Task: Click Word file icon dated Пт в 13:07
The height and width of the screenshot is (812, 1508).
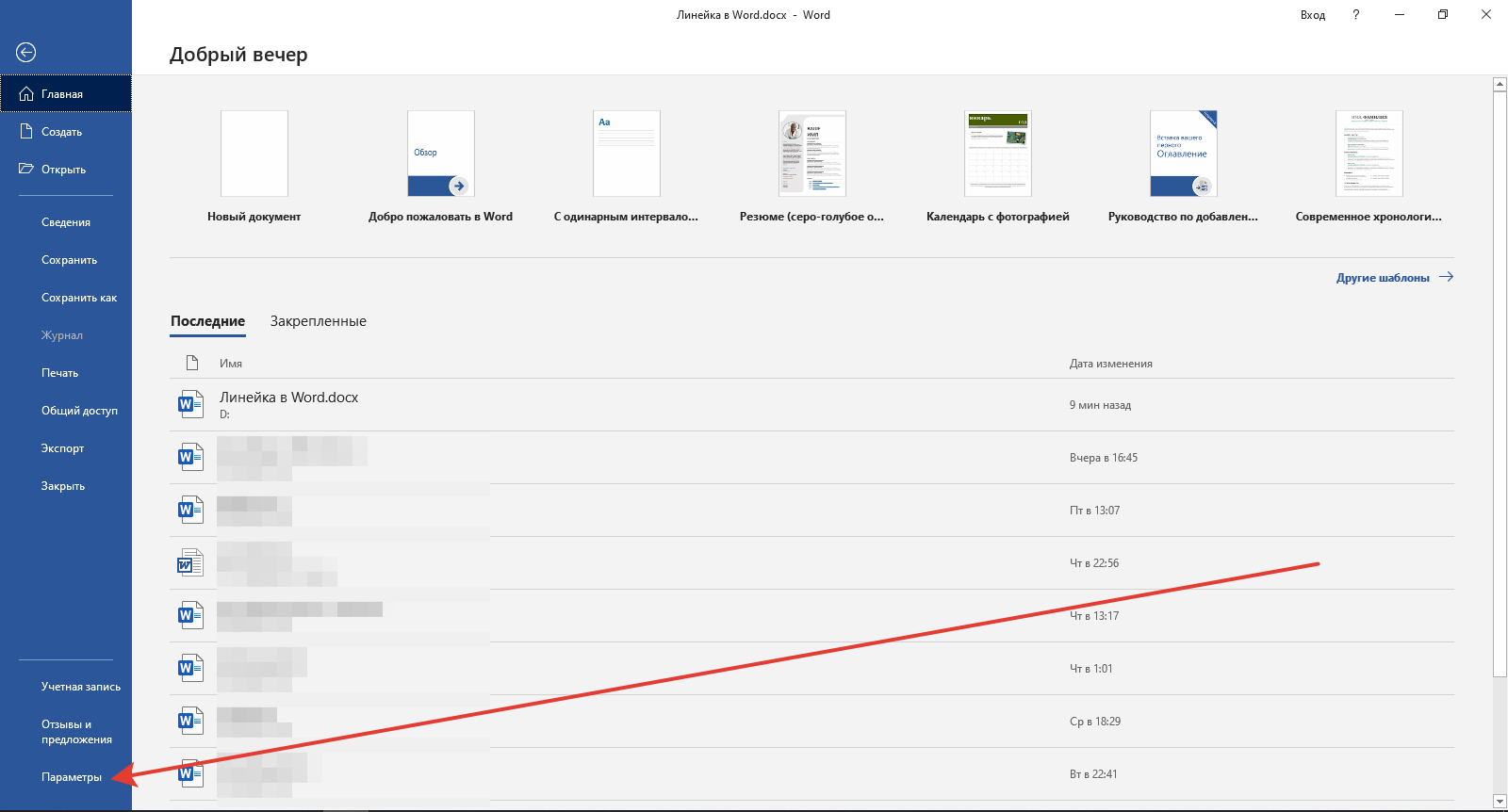Action: point(190,510)
